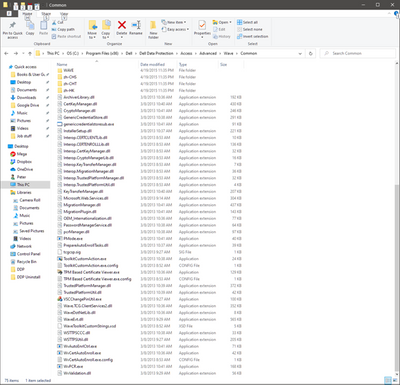Viewport: 400px width, 385px height.
Task: Click the Name column header
Action: click(x=62, y=64)
